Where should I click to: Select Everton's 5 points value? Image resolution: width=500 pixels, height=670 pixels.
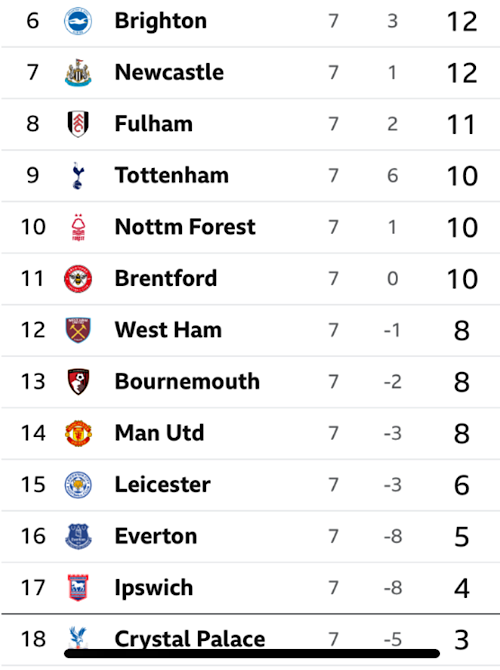(462, 537)
